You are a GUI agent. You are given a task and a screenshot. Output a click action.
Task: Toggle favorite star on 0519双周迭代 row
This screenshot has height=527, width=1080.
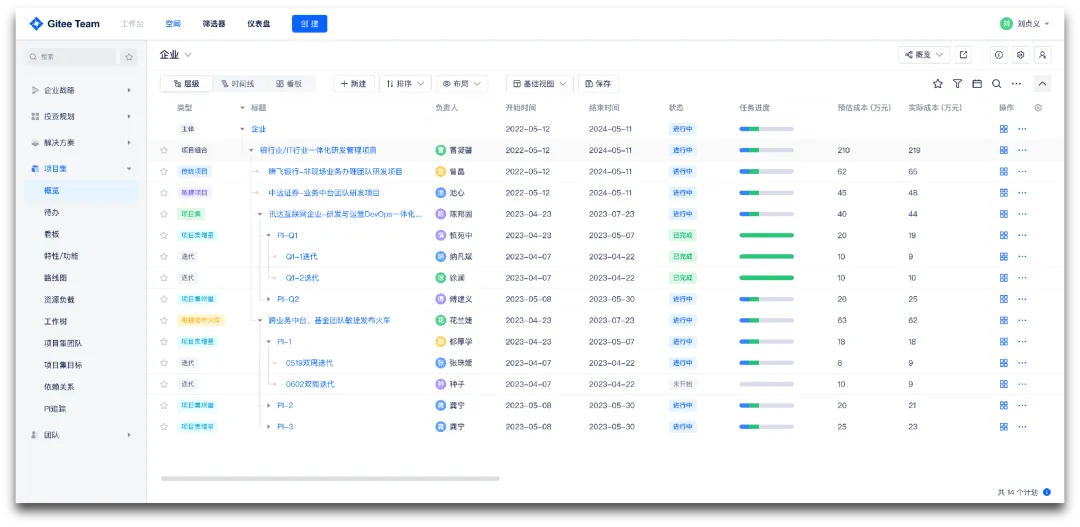[x=164, y=363]
